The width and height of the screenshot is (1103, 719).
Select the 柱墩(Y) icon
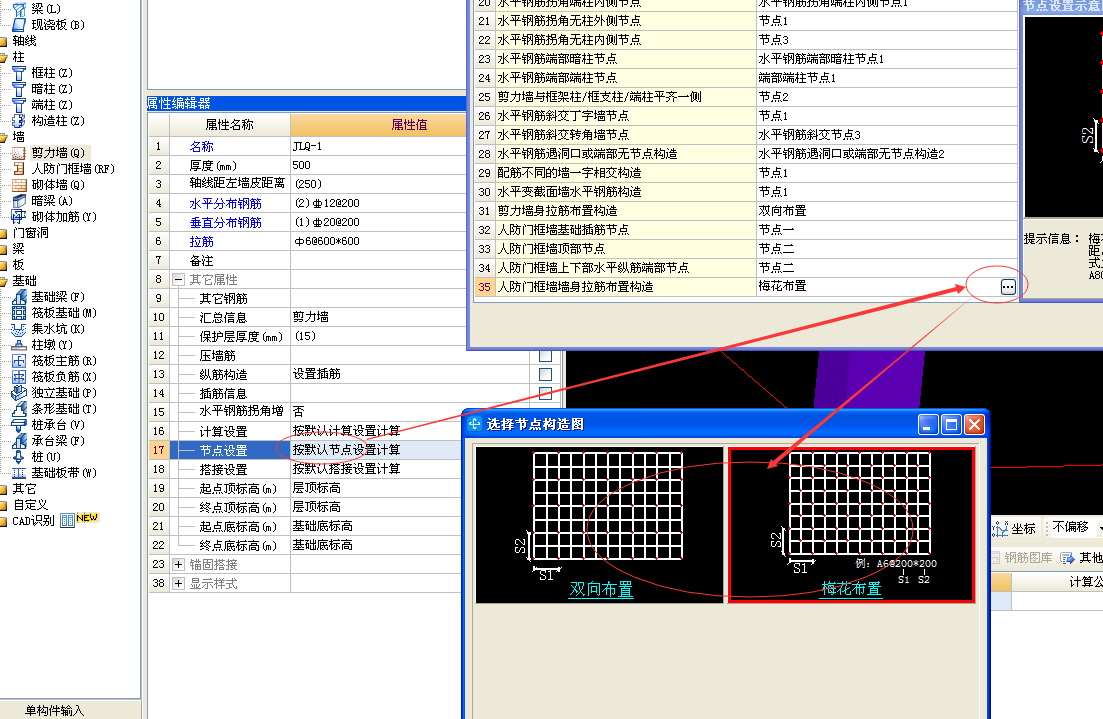[x=19, y=345]
